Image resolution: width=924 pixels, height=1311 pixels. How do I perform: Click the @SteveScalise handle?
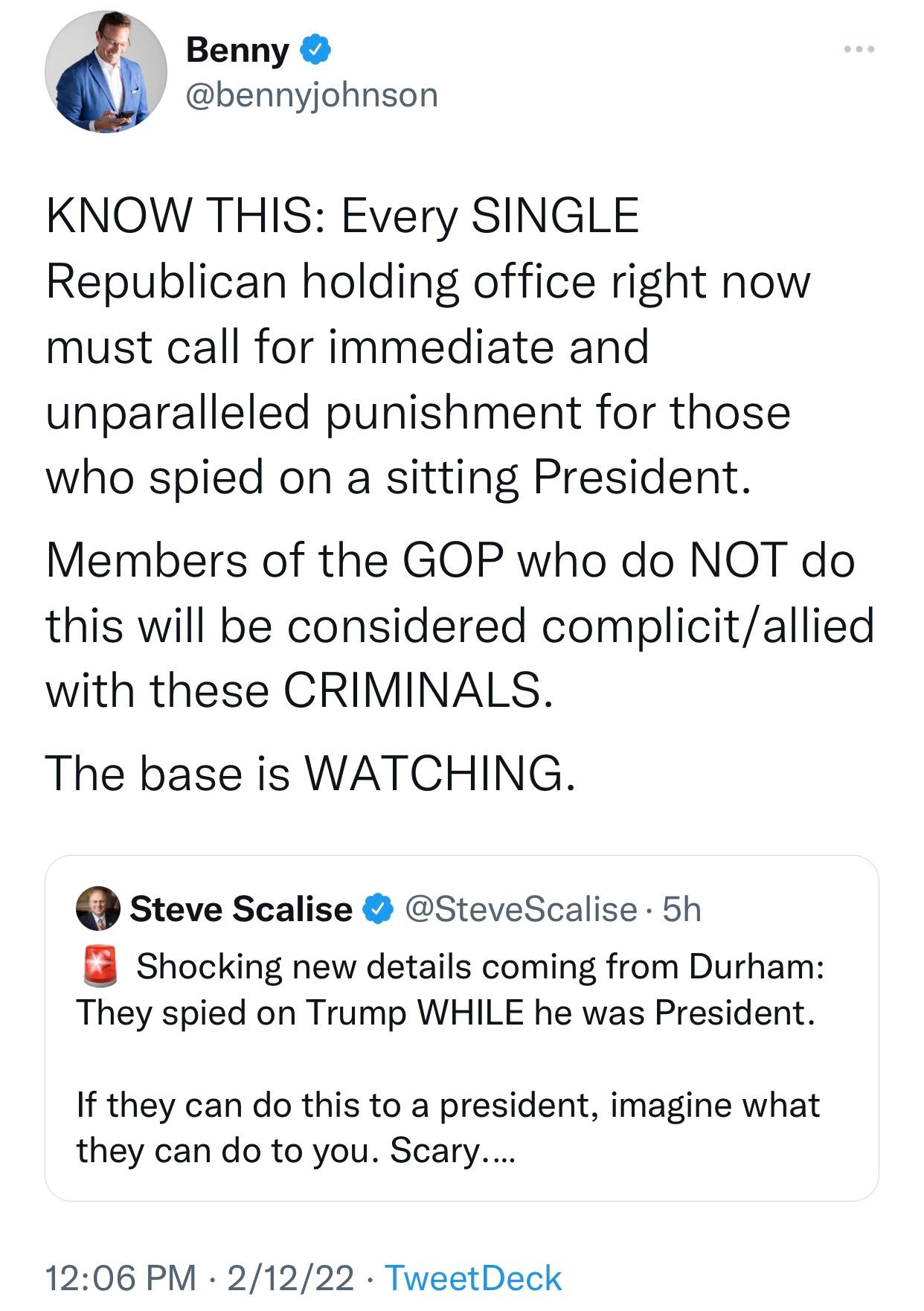[522, 908]
